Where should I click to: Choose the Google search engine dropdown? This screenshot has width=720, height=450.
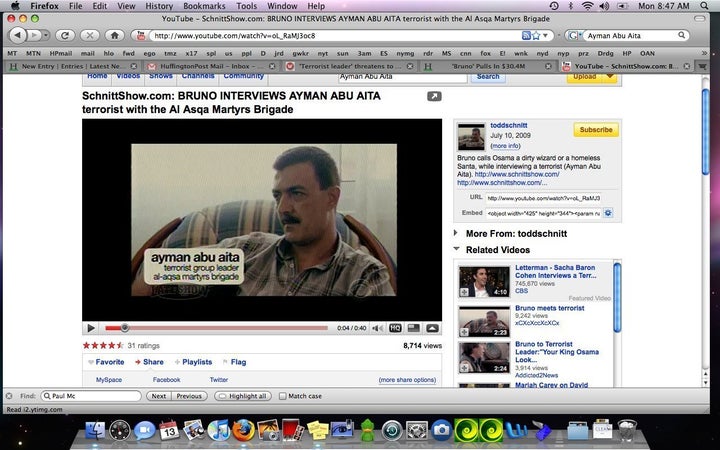(573, 35)
